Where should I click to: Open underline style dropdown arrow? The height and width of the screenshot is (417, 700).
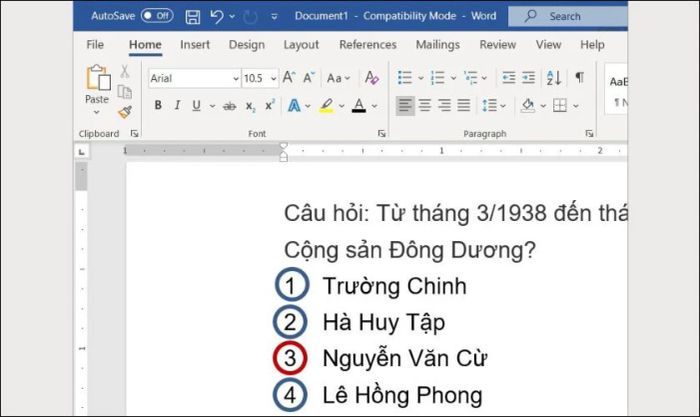point(212,106)
